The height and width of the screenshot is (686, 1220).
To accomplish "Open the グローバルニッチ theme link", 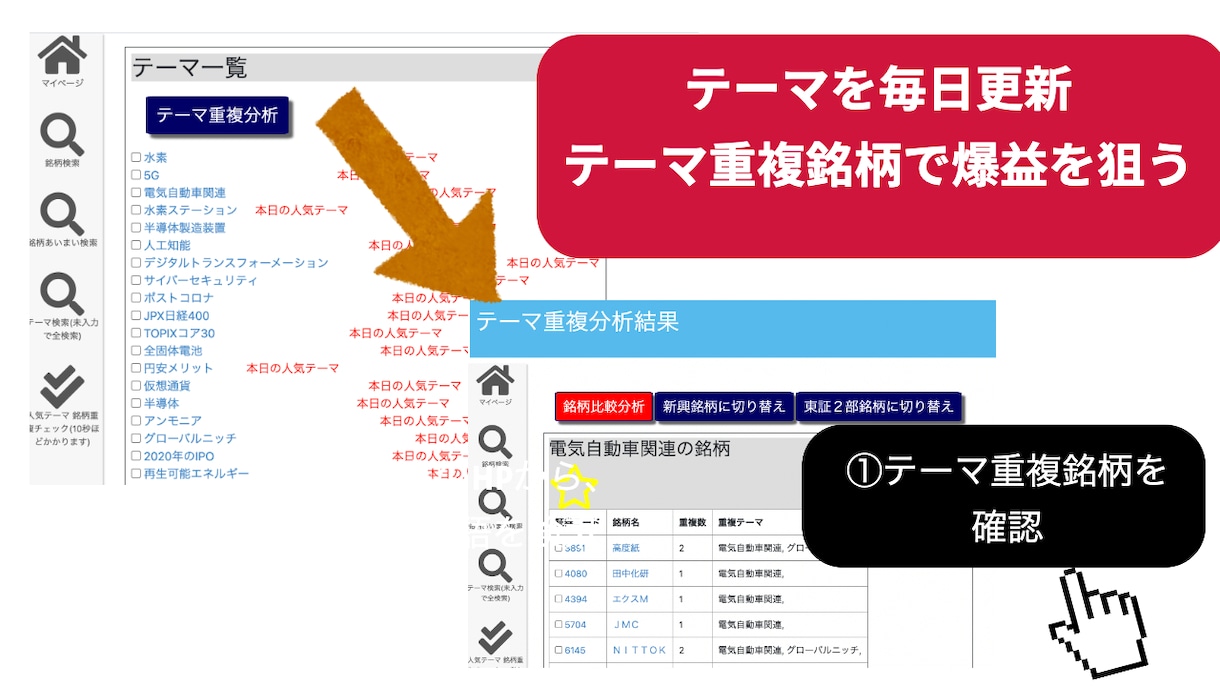I will point(189,438).
